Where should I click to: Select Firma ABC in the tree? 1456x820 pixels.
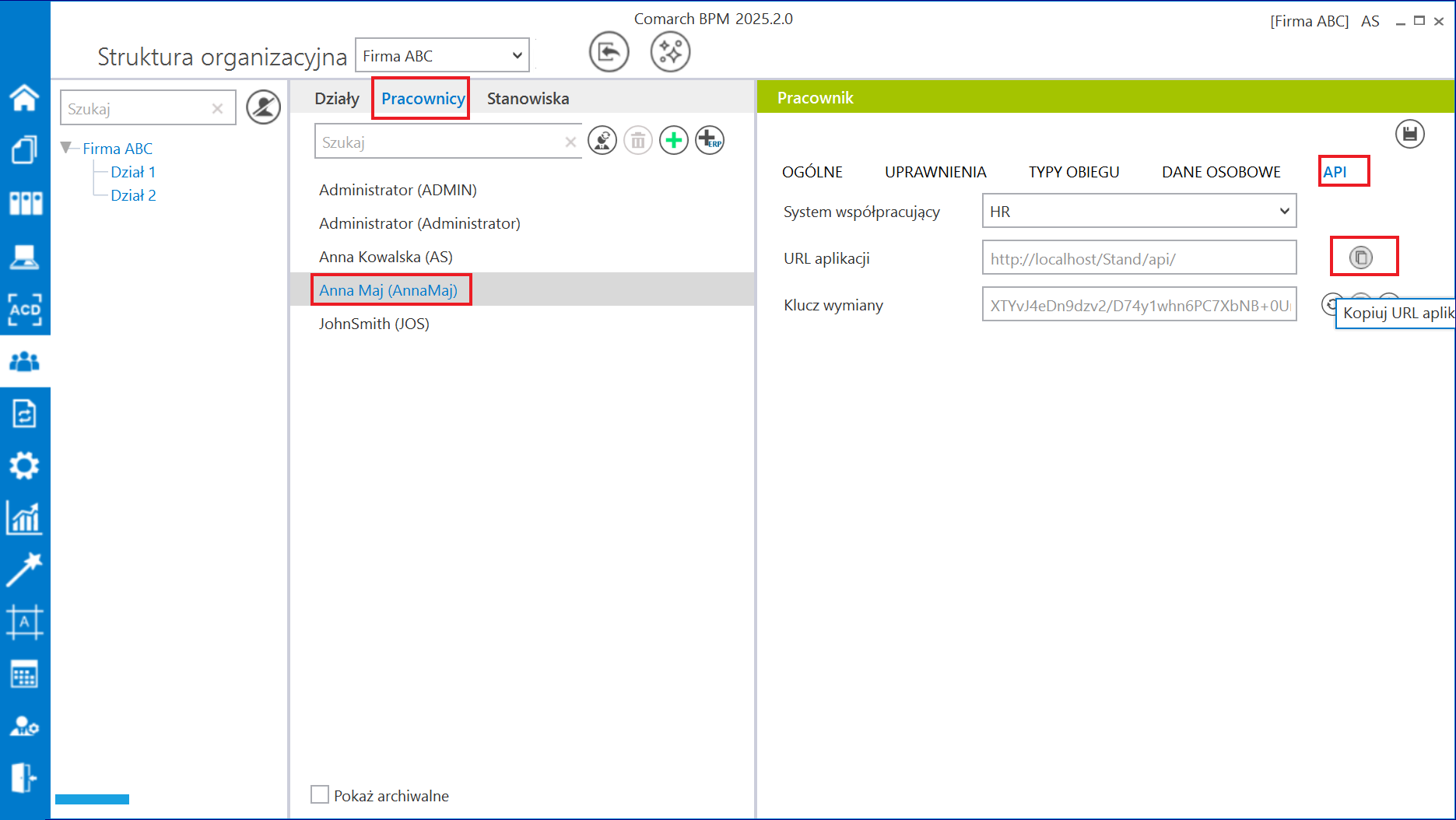click(118, 149)
